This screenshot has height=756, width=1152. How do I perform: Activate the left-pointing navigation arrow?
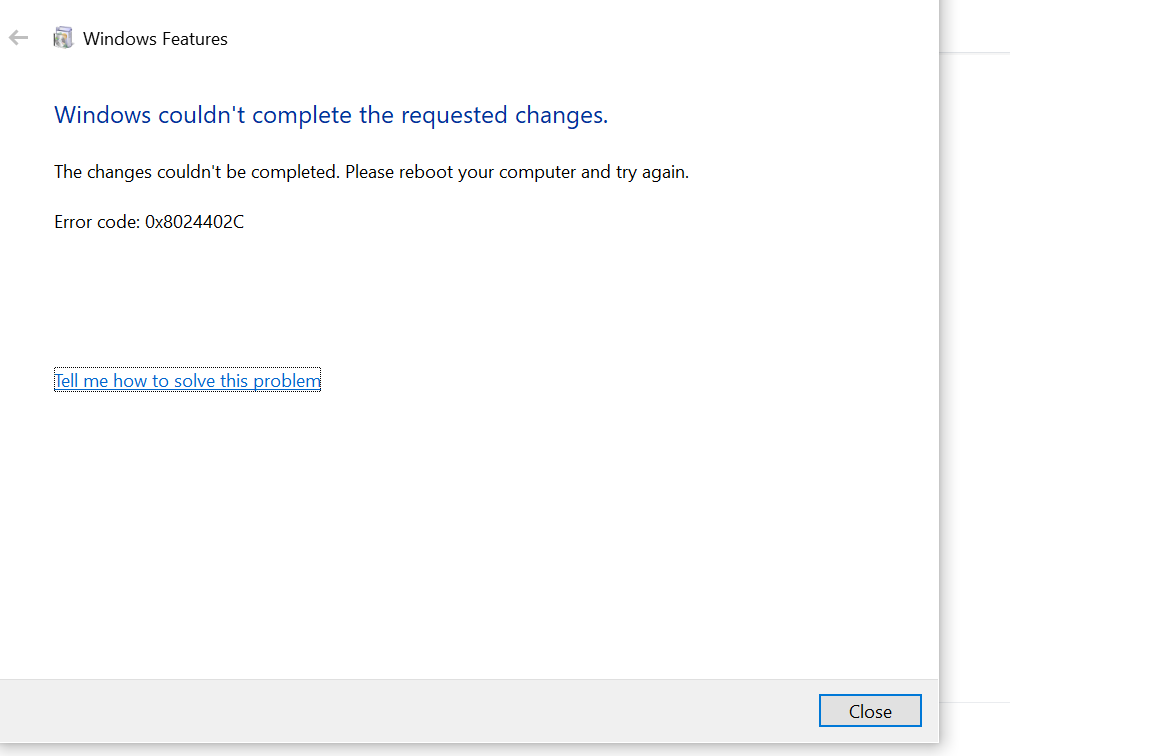click(x=18, y=37)
